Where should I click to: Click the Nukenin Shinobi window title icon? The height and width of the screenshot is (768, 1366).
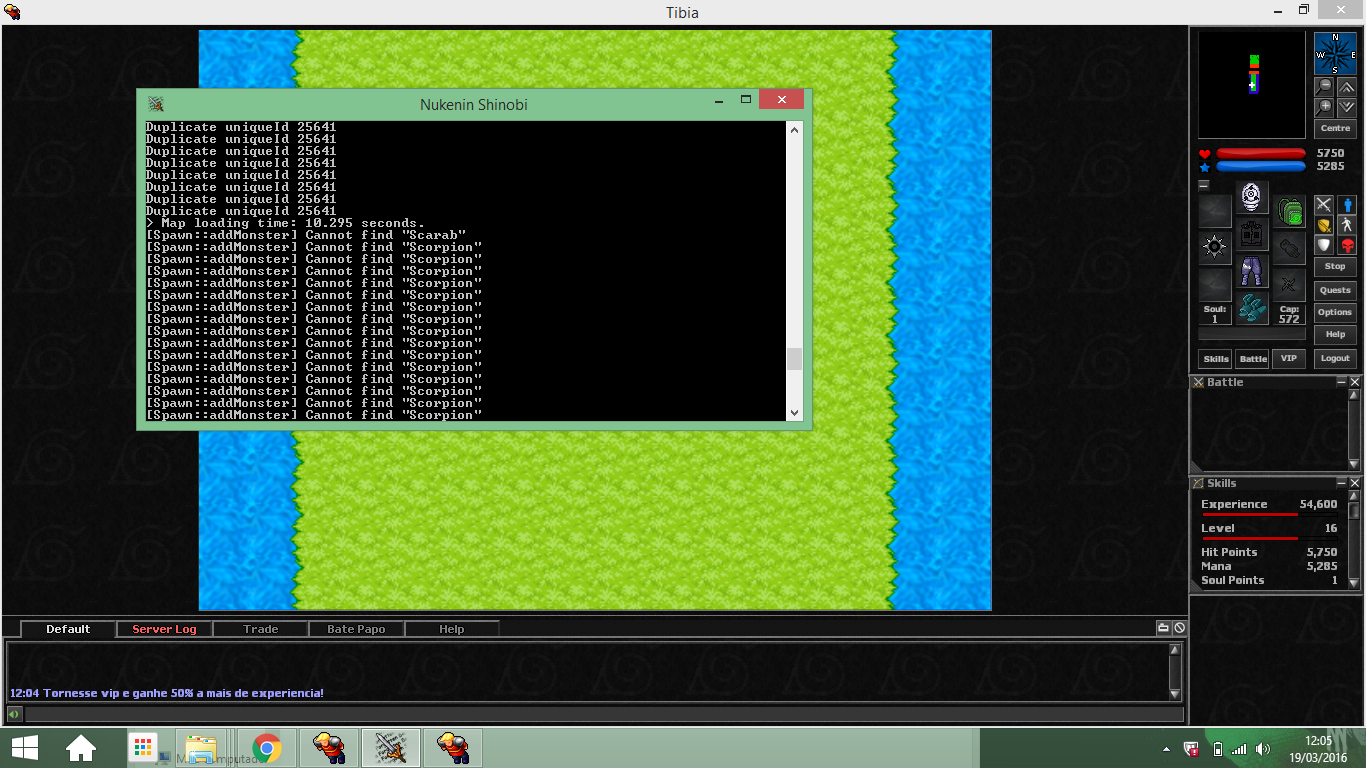point(156,104)
